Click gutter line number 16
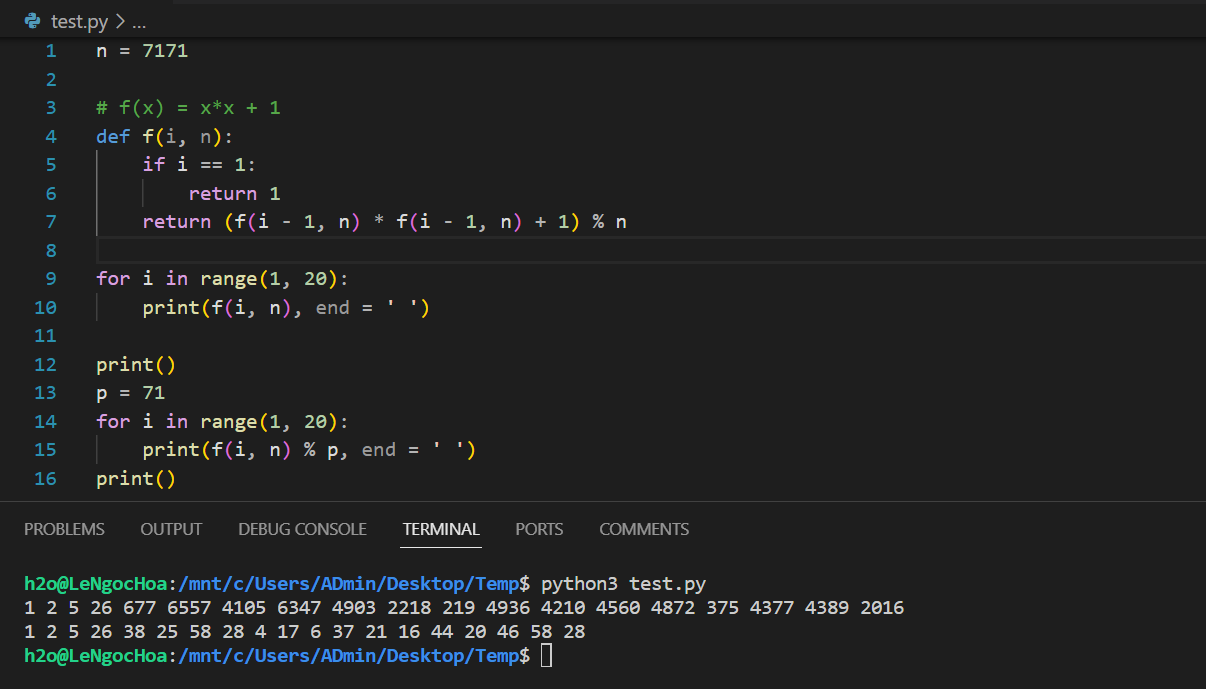The width and height of the screenshot is (1206, 689). click(x=46, y=479)
